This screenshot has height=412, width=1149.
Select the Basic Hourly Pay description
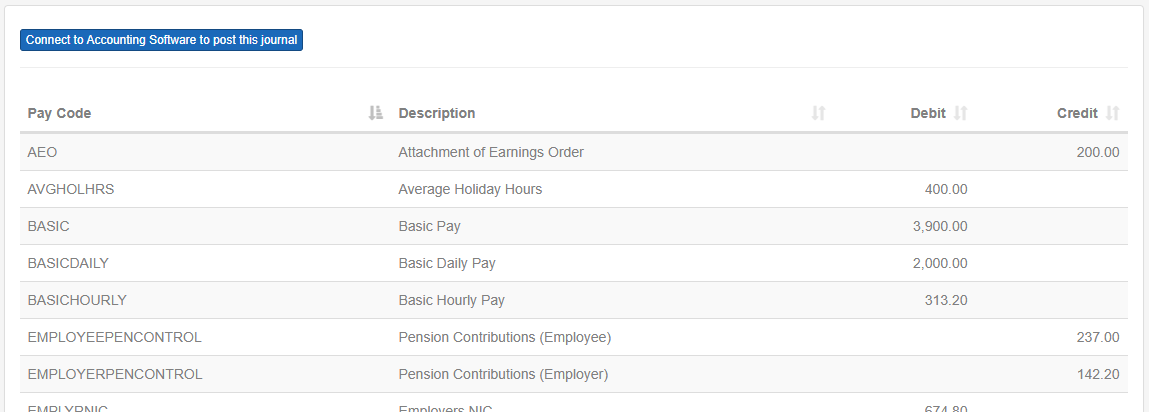tap(451, 300)
